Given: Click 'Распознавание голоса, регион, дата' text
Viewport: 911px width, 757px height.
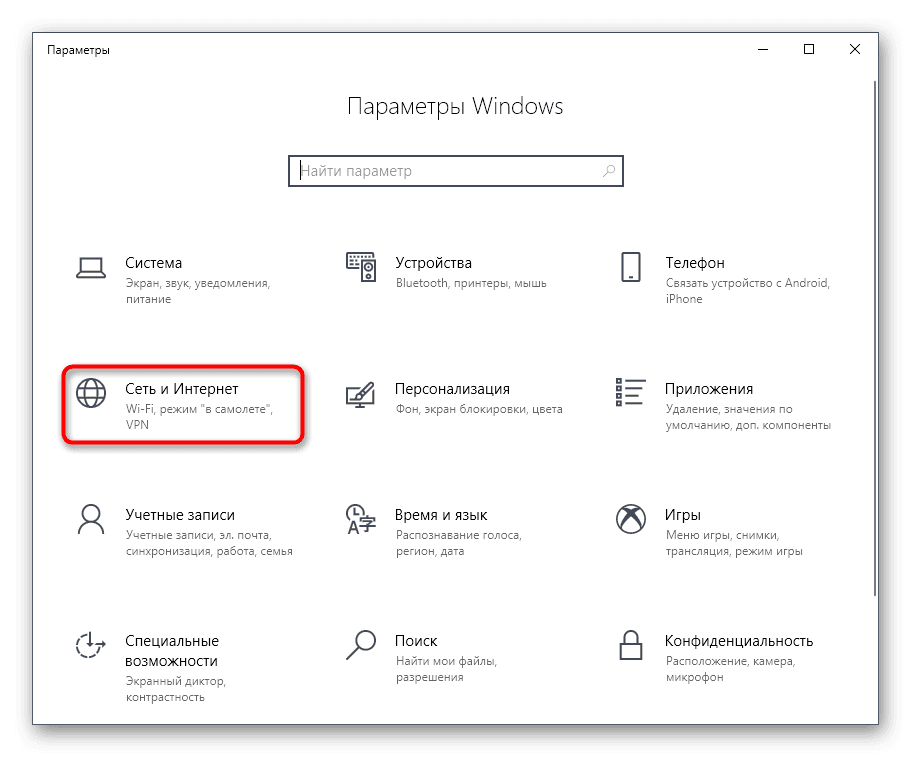Looking at the screenshot, I should (459, 543).
